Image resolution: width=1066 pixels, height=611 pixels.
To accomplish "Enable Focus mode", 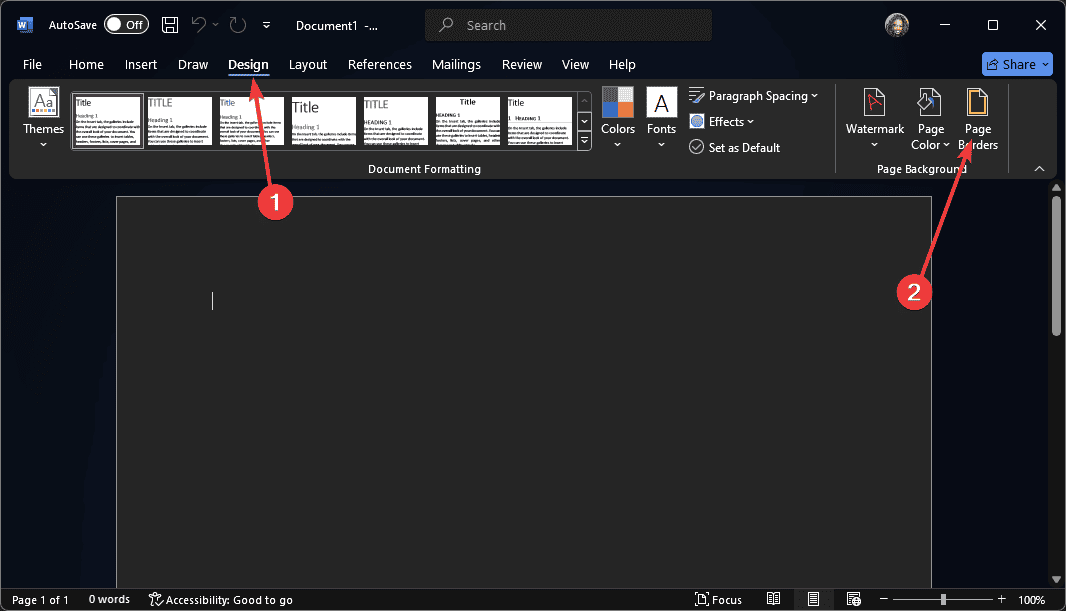I will (x=718, y=599).
